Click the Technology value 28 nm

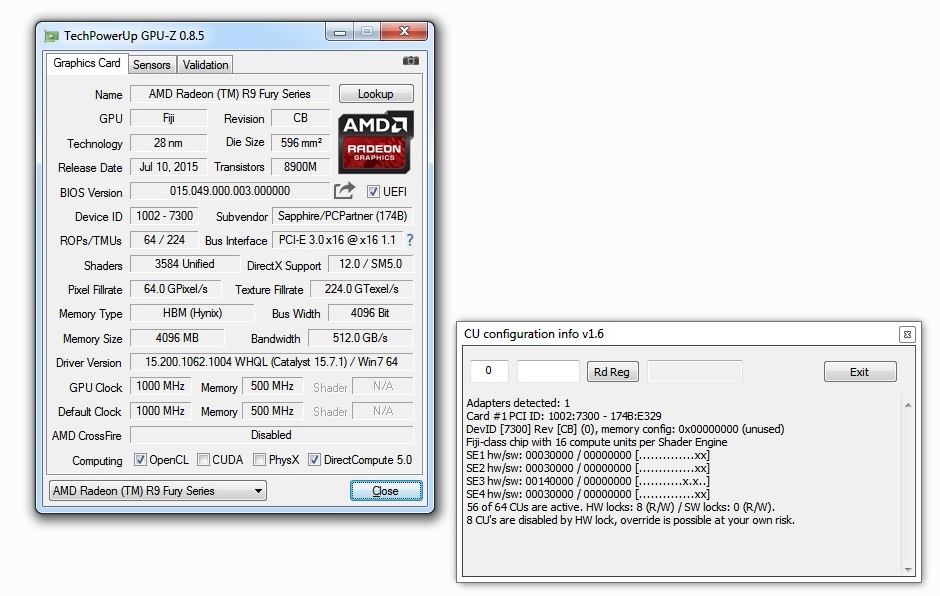click(x=168, y=143)
